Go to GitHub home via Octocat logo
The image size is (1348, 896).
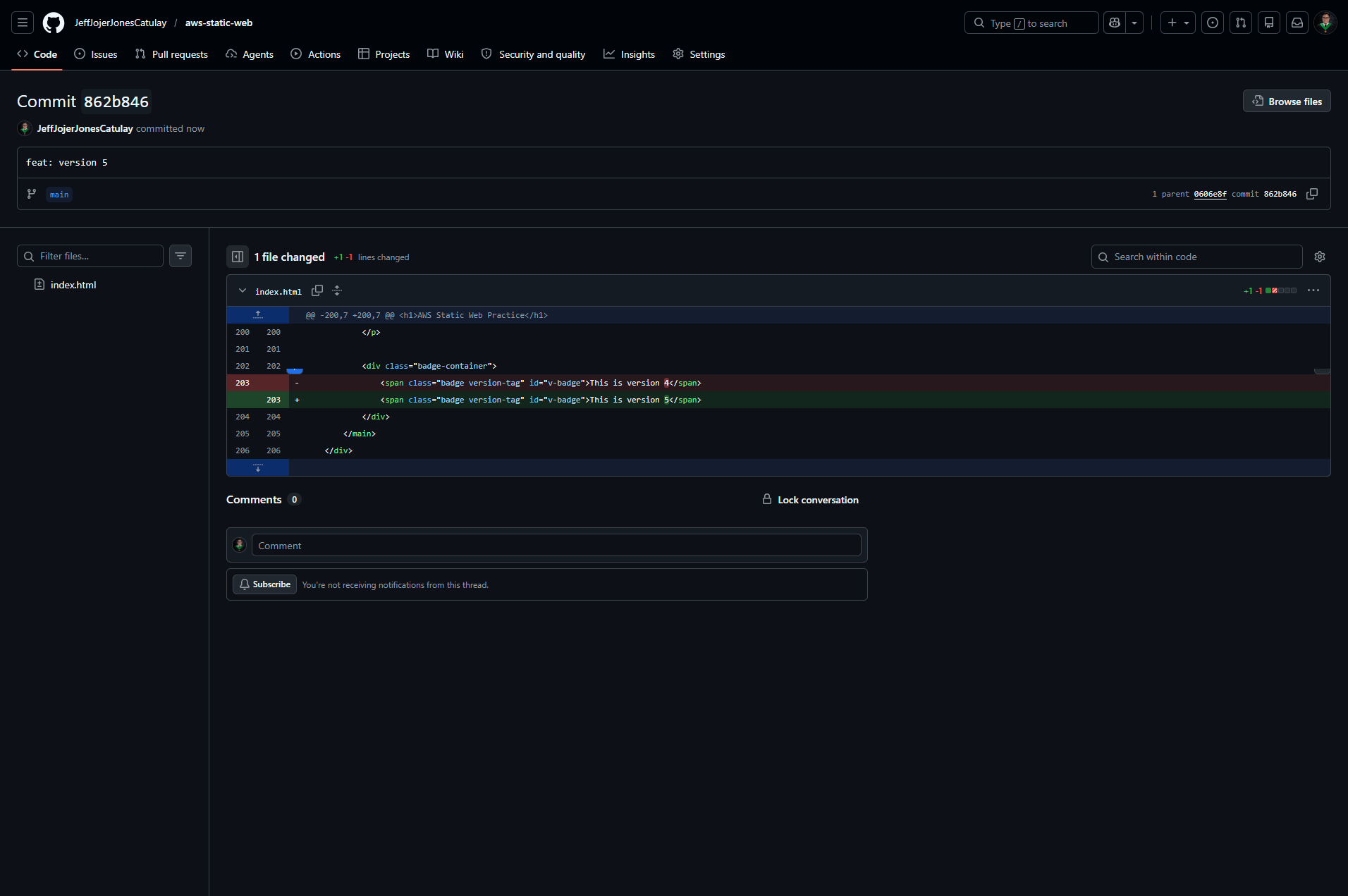click(x=54, y=23)
